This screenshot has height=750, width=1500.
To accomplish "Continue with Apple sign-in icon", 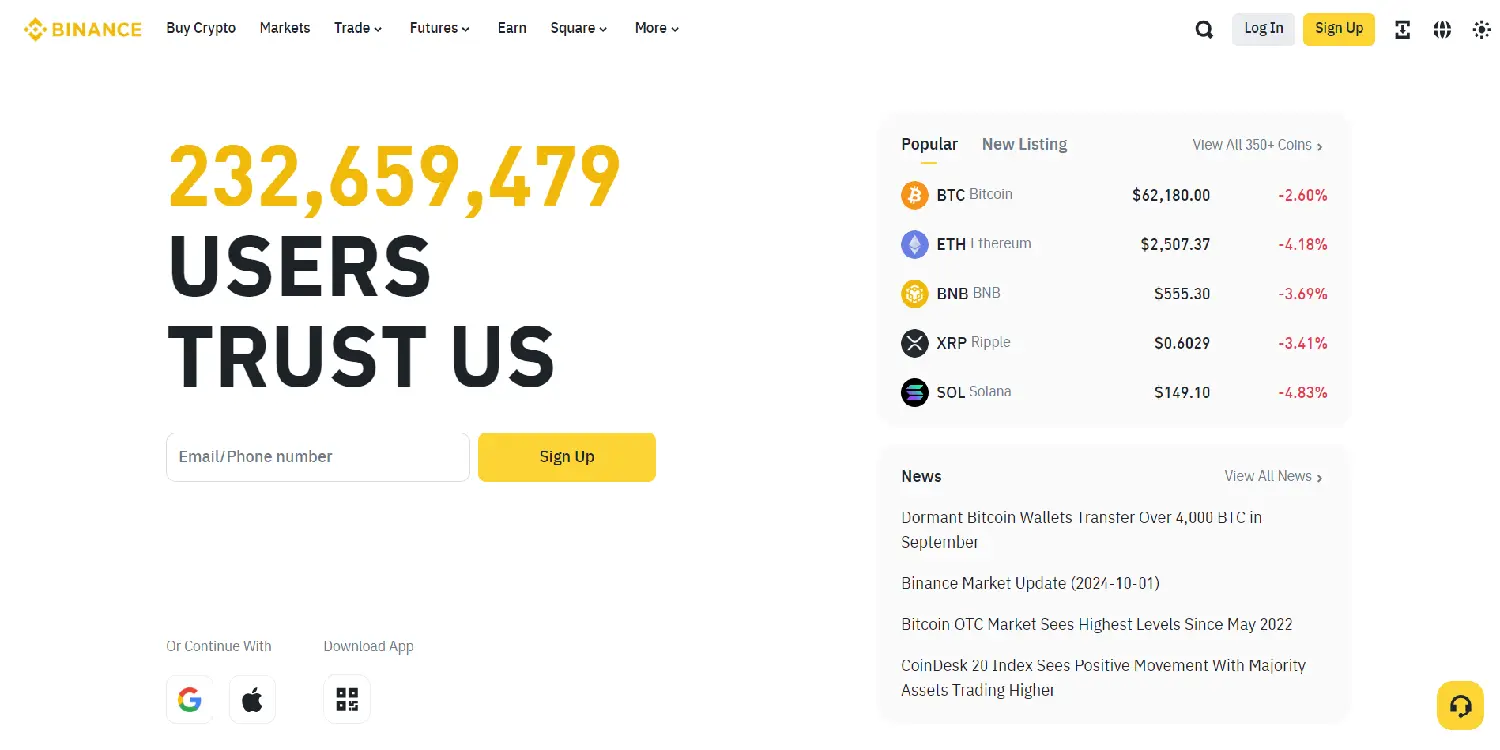I will pos(252,700).
